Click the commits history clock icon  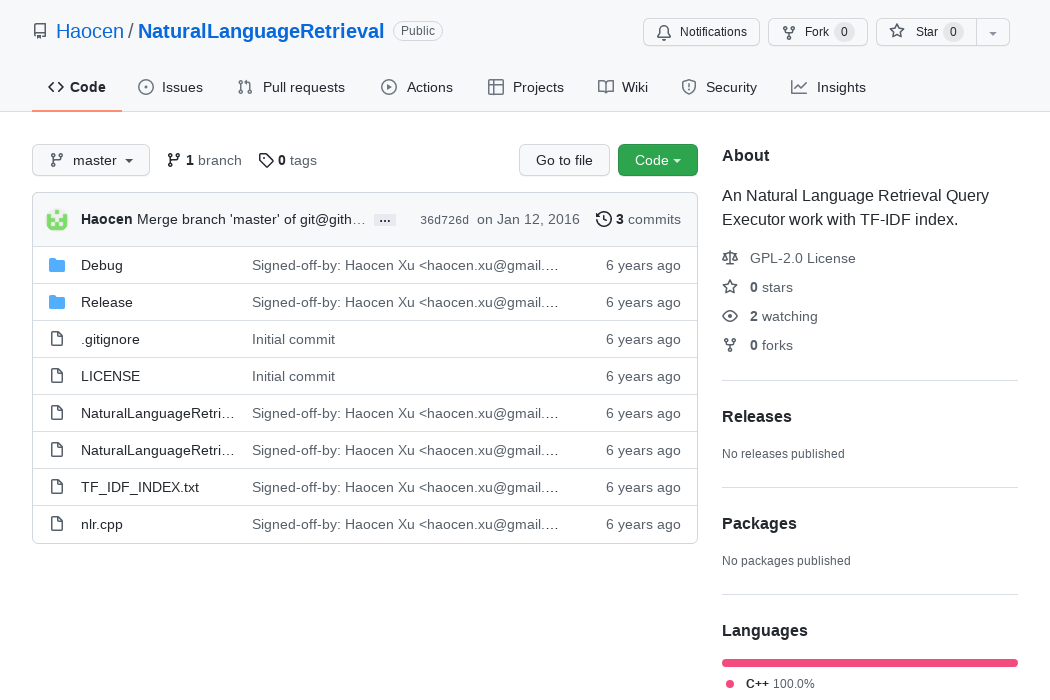(603, 219)
